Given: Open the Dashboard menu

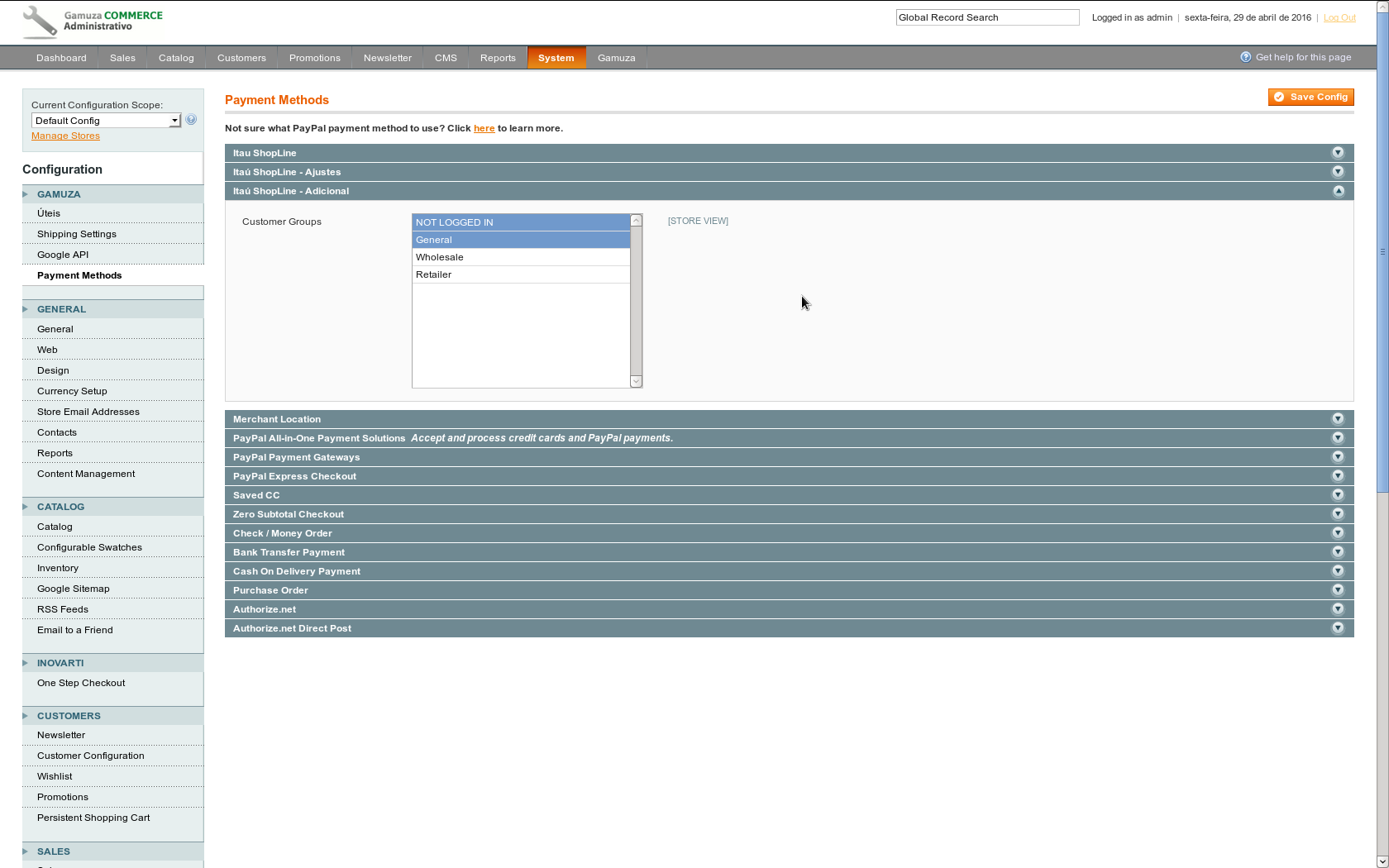Looking at the screenshot, I should 61,58.
